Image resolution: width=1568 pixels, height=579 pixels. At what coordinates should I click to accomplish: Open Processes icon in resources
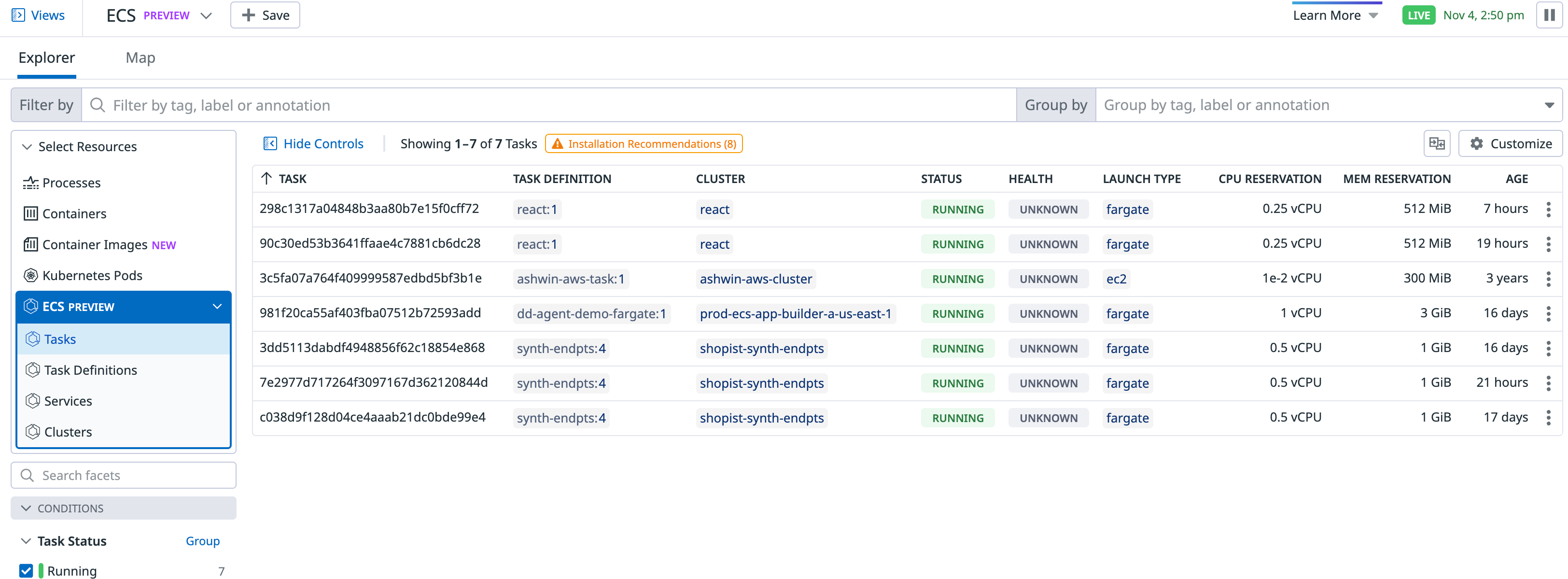point(30,183)
